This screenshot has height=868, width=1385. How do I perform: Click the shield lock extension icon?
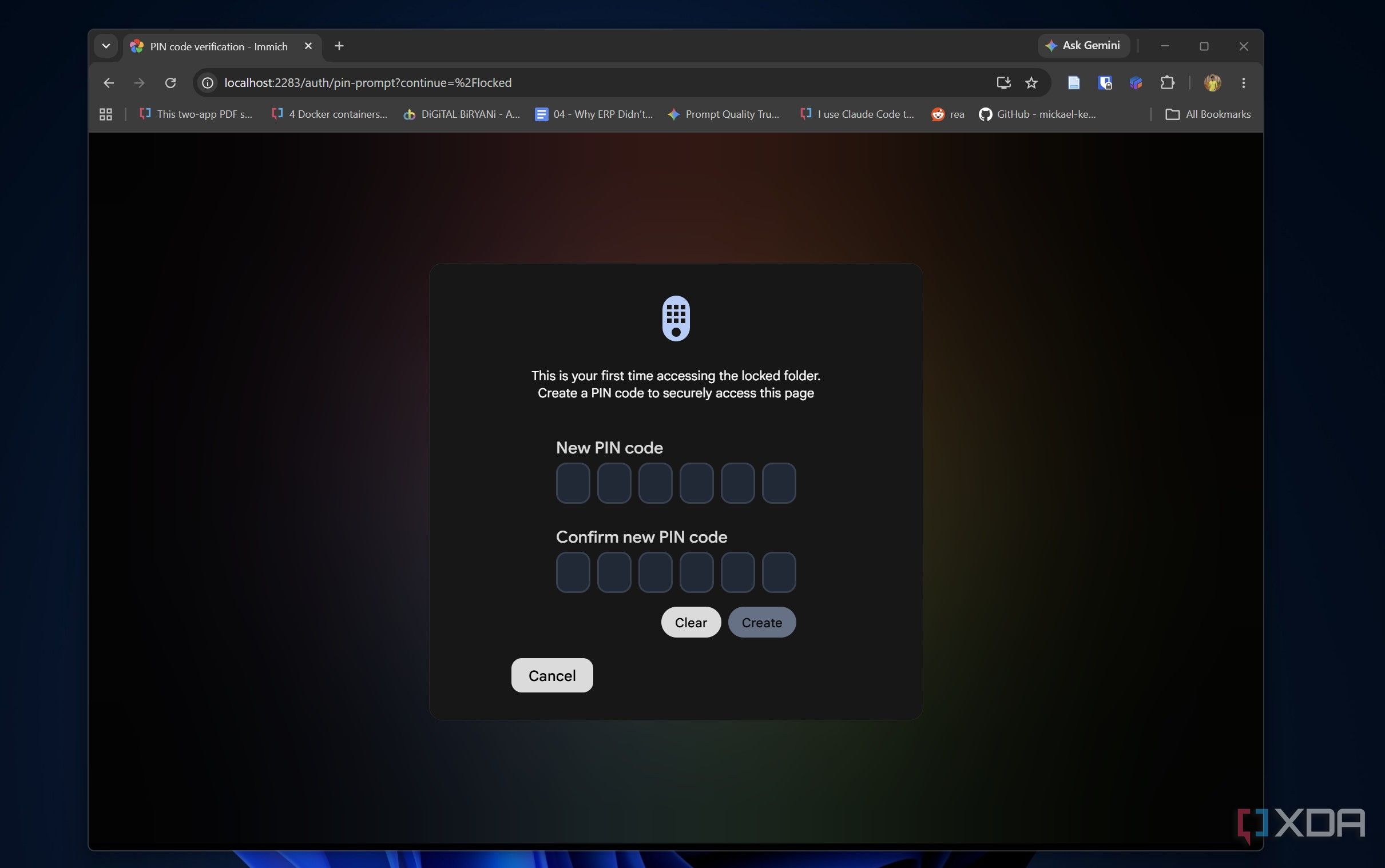(x=1105, y=83)
